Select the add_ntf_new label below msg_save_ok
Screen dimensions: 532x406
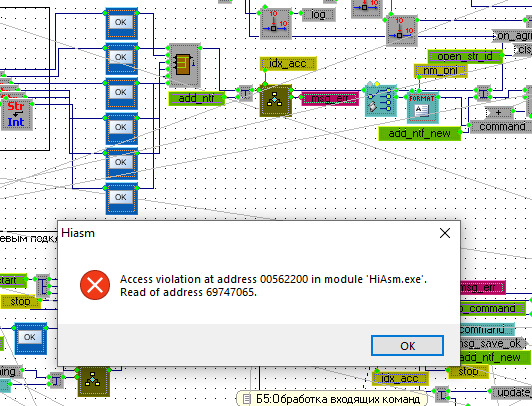(495, 357)
